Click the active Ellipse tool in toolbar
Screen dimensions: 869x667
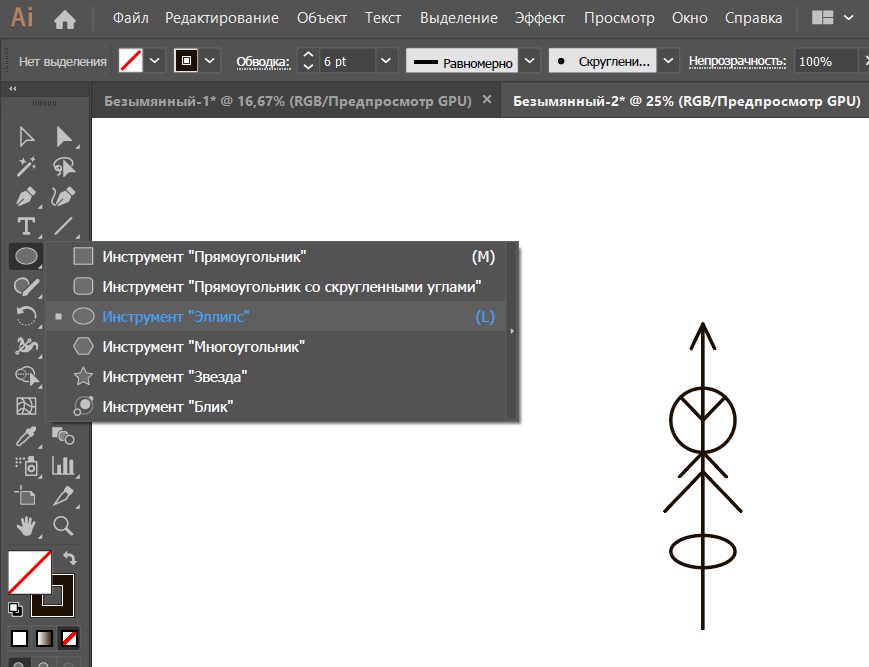[x=26, y=256]
